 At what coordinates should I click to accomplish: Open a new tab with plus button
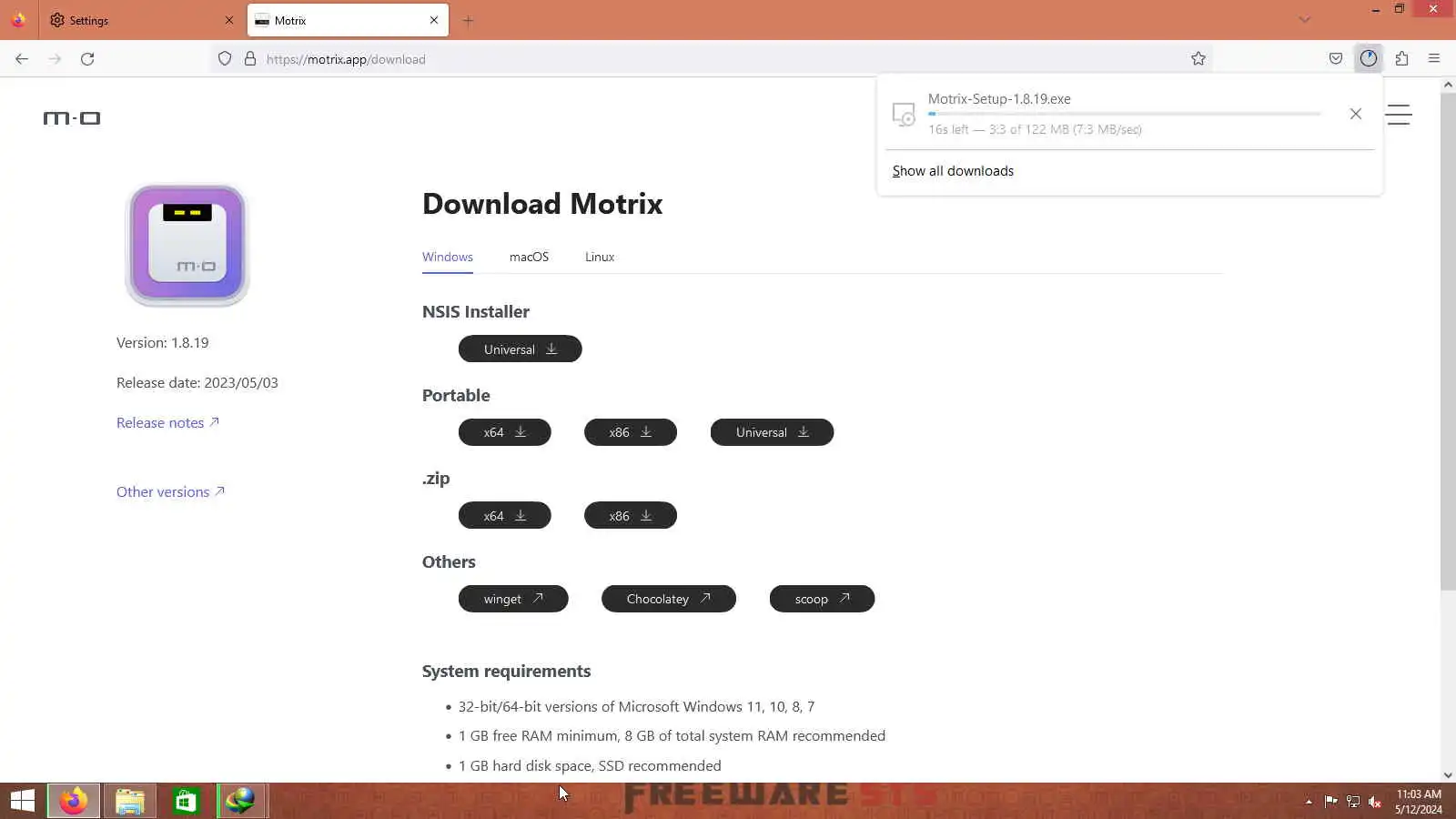pos(468,20)
